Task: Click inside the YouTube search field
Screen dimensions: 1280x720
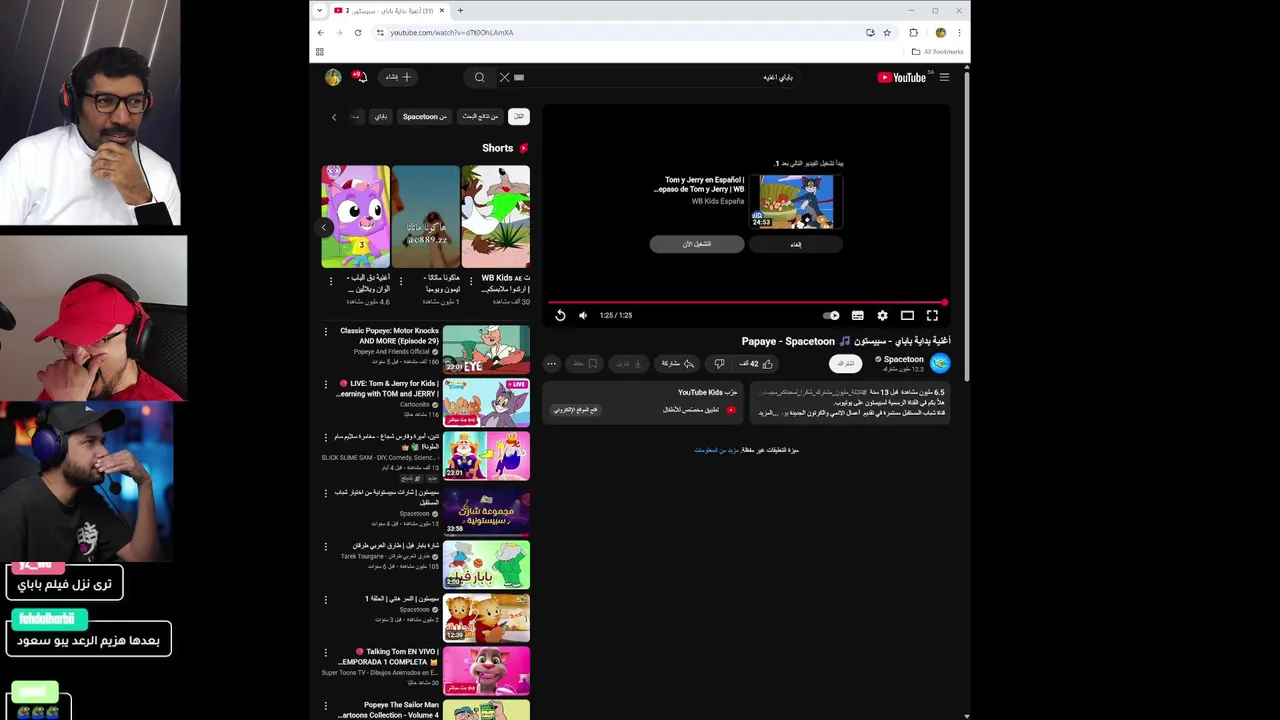Action: coord(660,77)
